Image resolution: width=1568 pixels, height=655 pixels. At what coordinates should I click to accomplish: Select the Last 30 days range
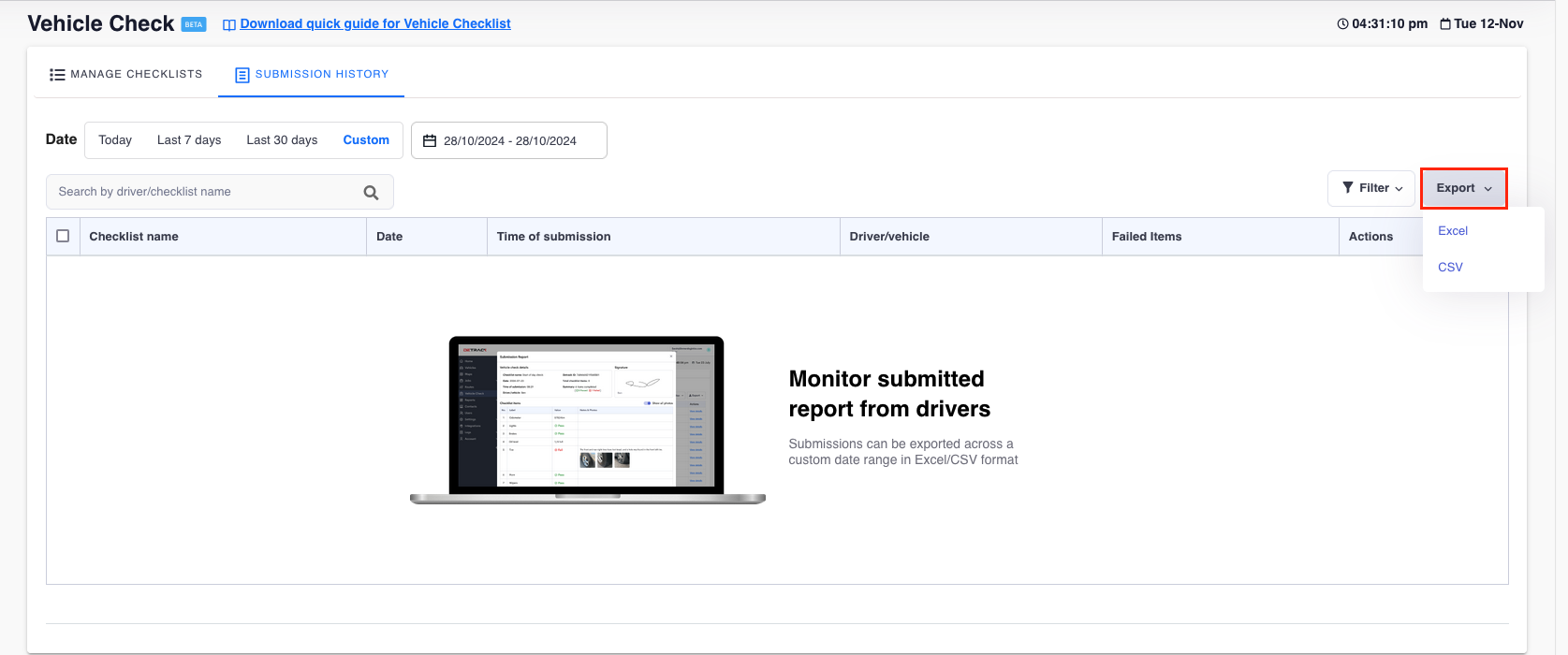point(282,140)
